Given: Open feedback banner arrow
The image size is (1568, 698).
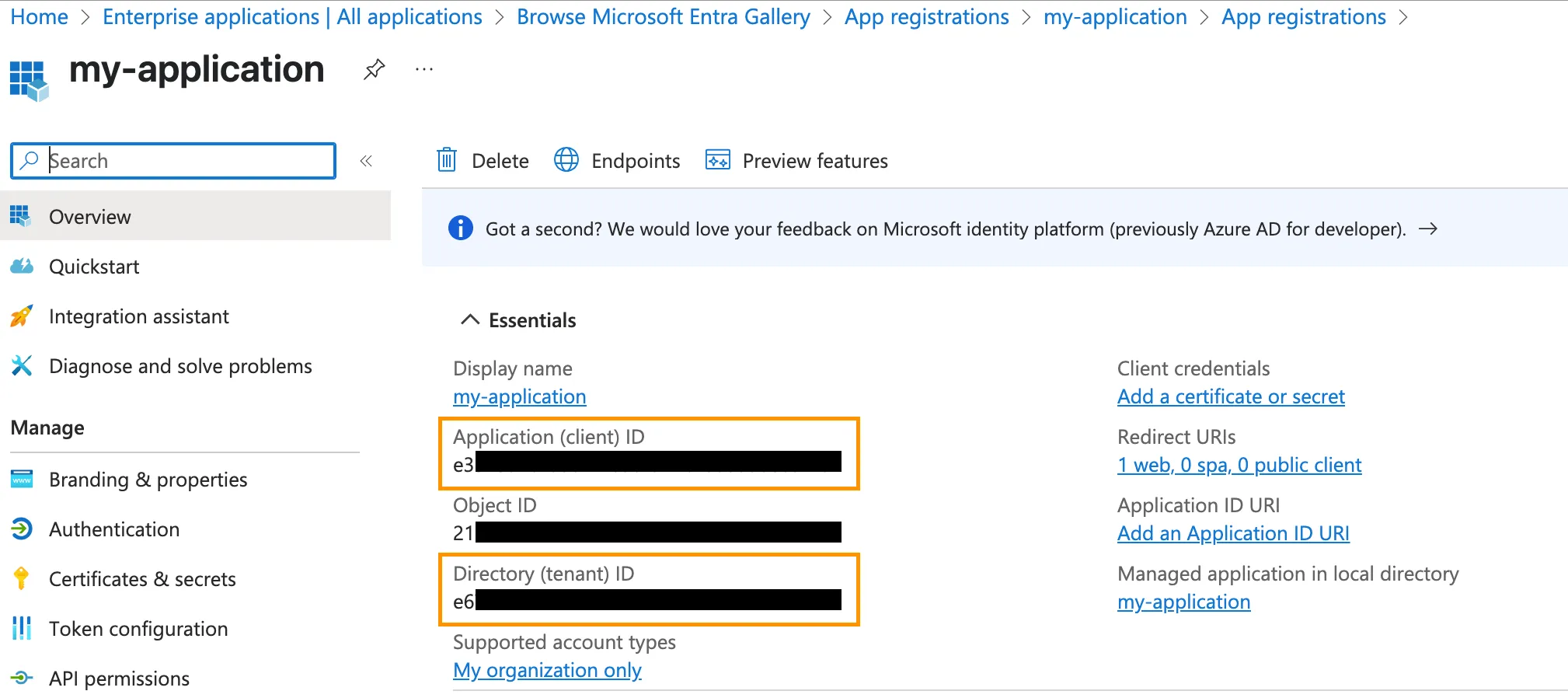Looking at the screenshot, I should pyautogui.click(x=1427, y=229).
